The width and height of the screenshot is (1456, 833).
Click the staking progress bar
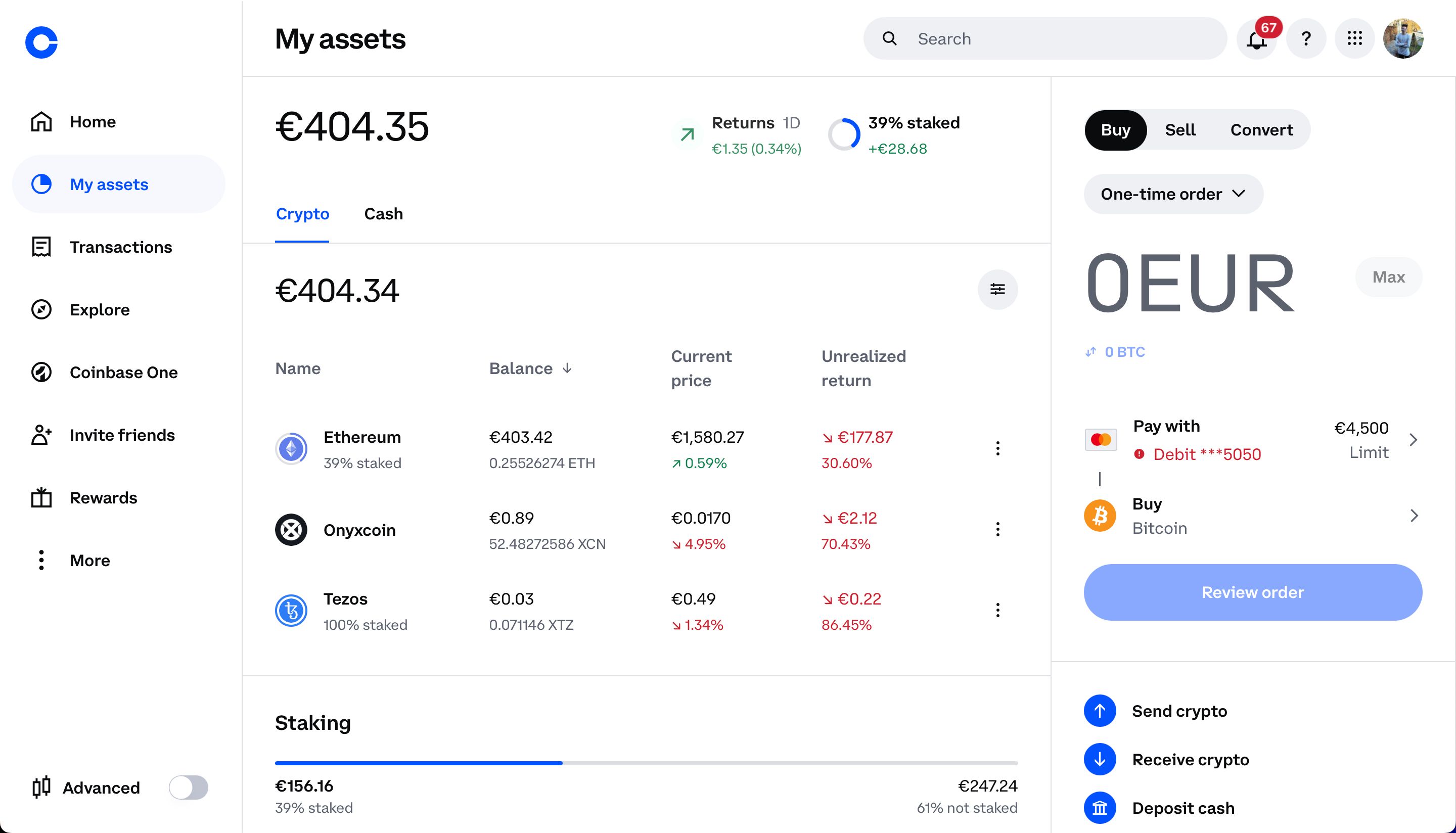(646, 763)
